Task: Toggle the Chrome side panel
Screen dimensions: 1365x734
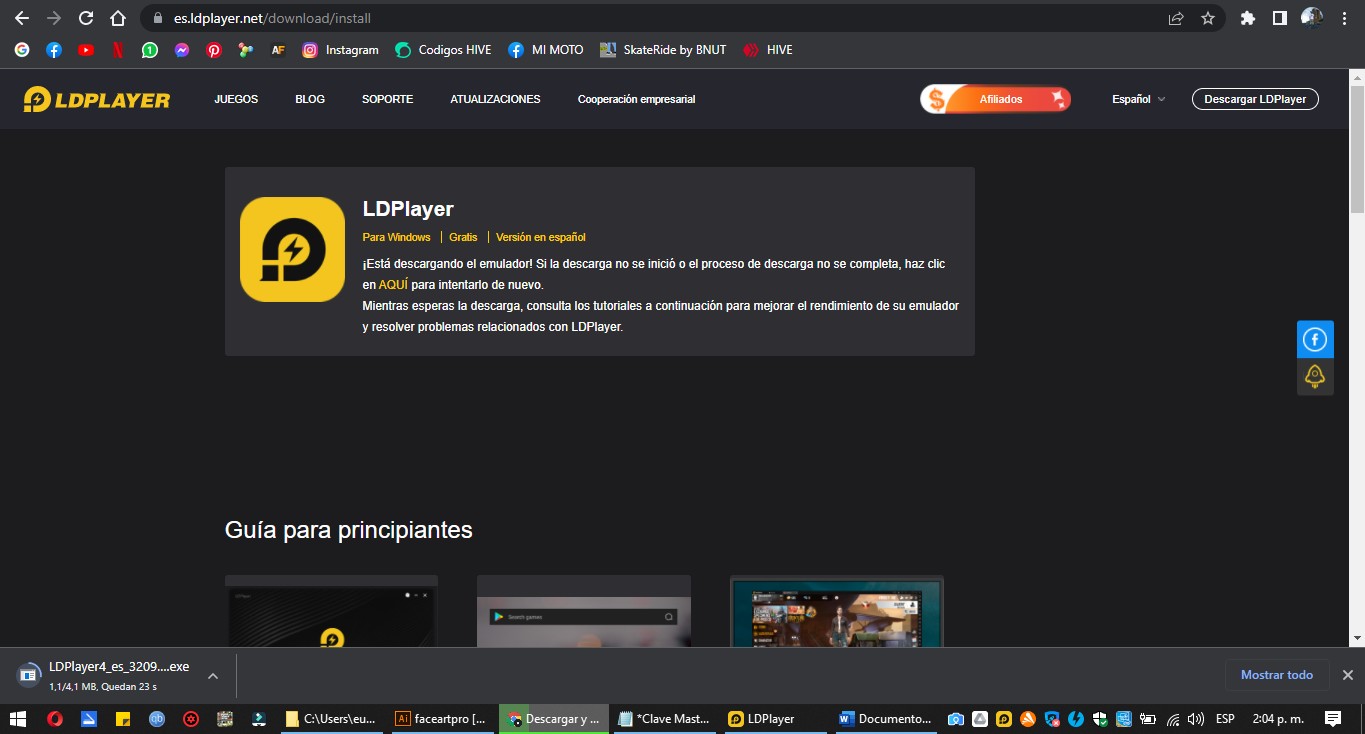Action: (1279, 18)
